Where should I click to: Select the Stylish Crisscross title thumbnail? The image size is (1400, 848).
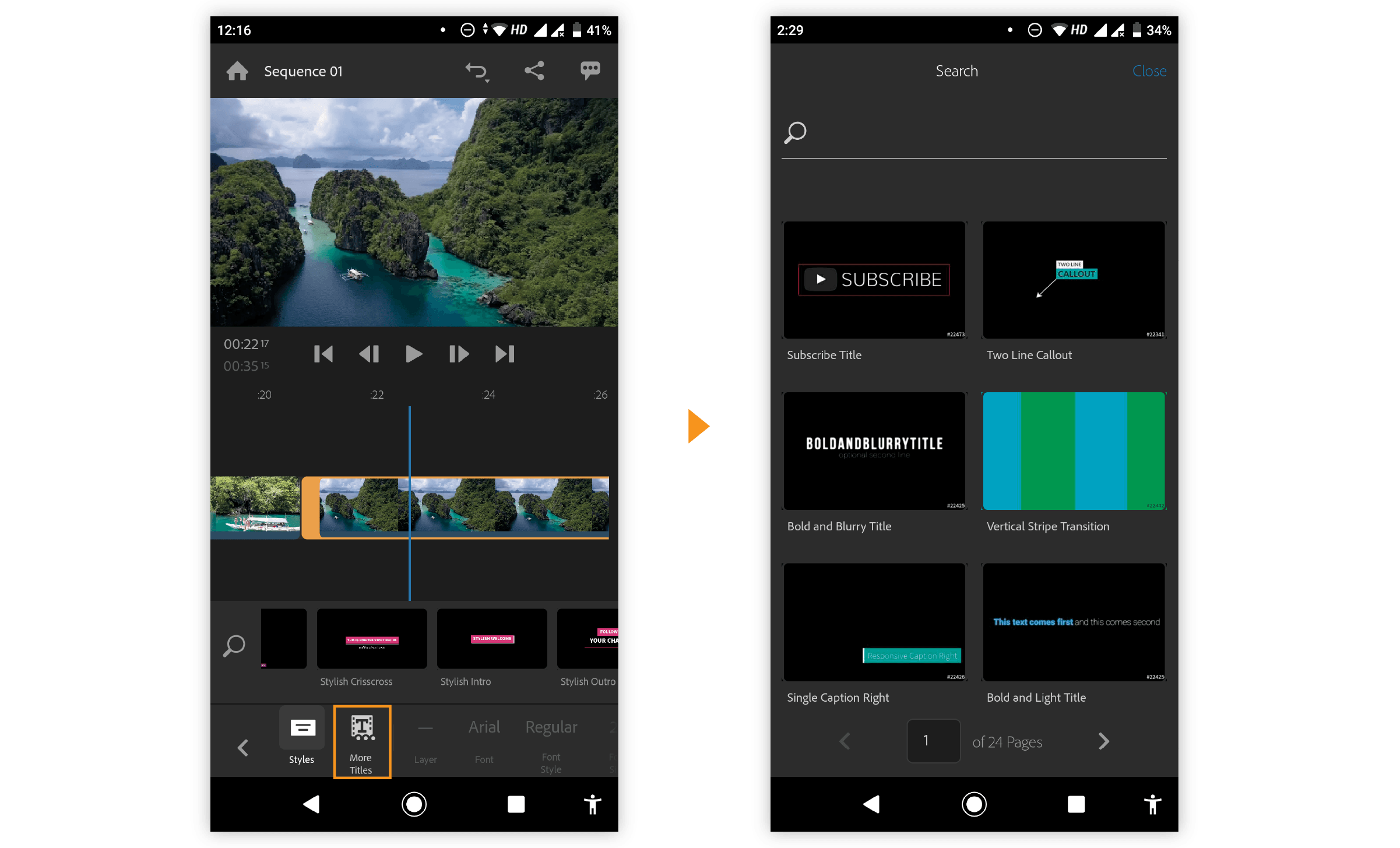pyautogui.click(x=372, y=639)
